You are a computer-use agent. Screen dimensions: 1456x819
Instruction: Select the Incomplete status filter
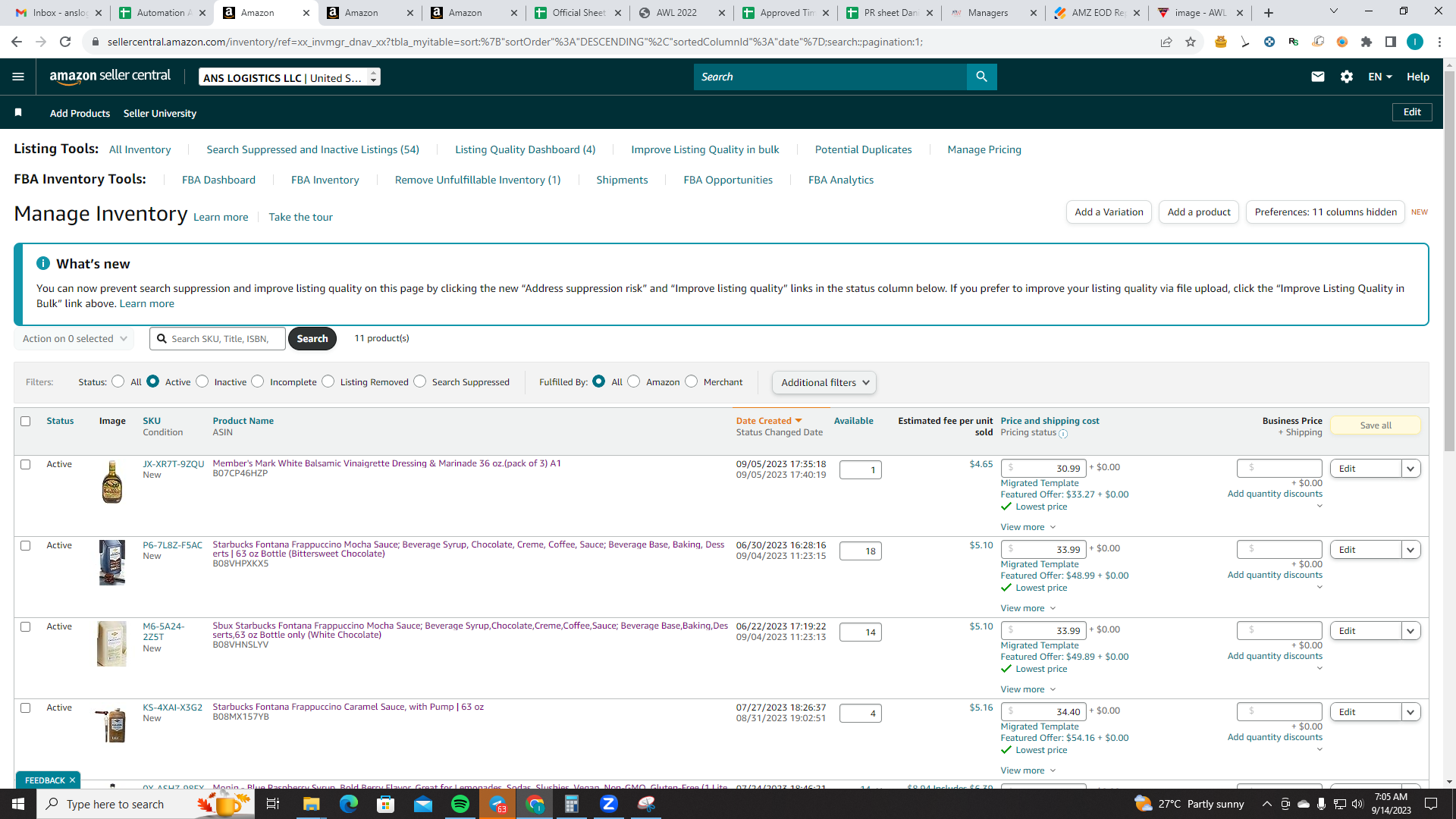point(258,381)
